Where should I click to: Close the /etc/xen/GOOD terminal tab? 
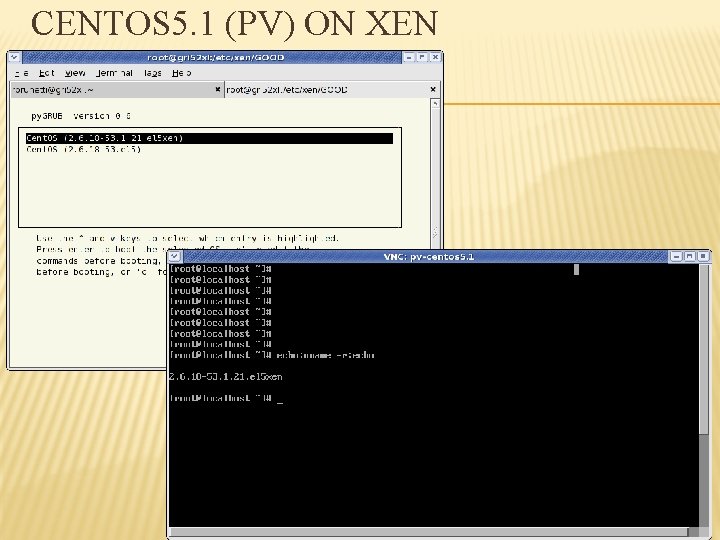coord(433,90)
